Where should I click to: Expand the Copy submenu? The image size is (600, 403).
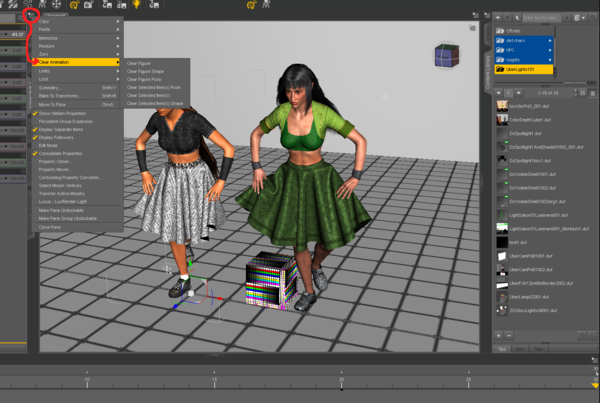77,21
